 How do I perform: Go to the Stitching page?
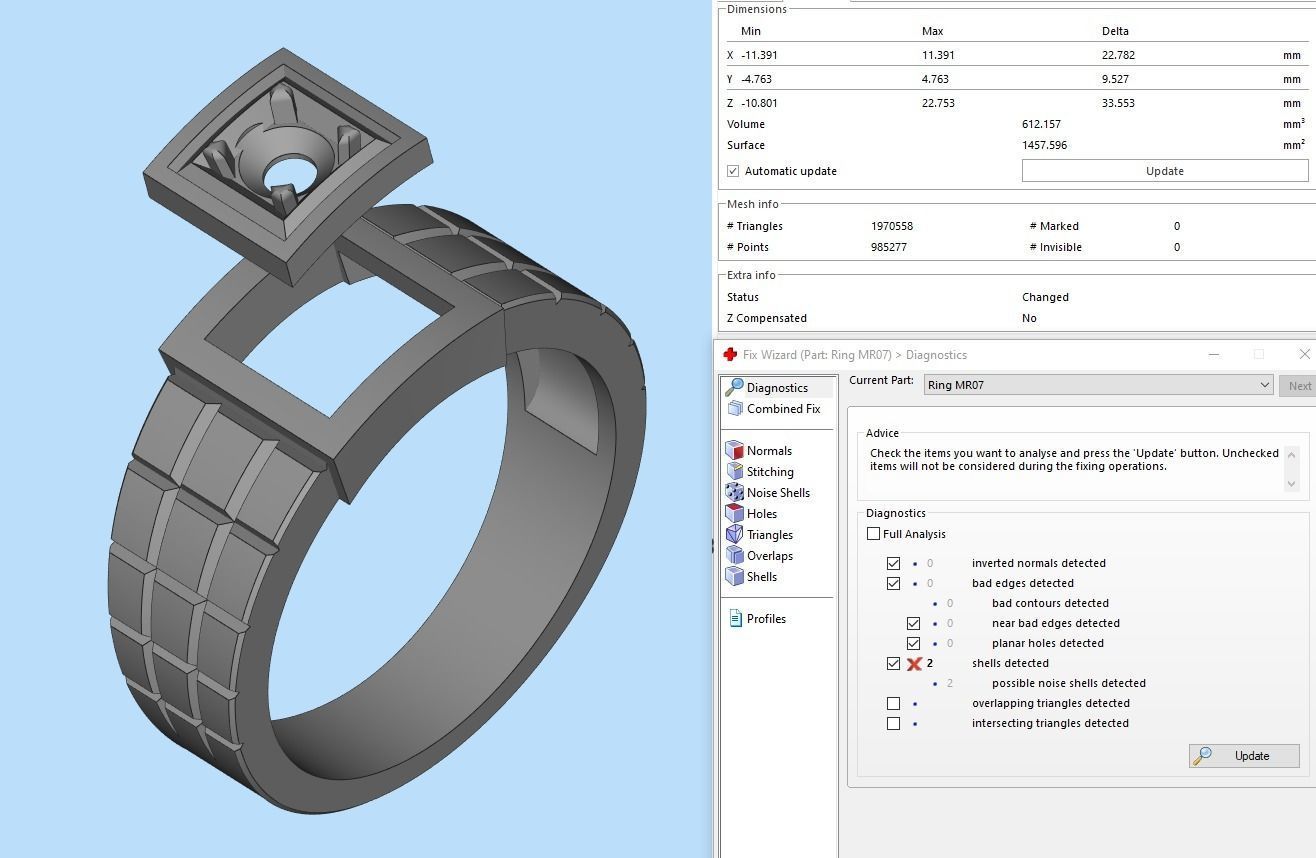click(x=770, y=471)
